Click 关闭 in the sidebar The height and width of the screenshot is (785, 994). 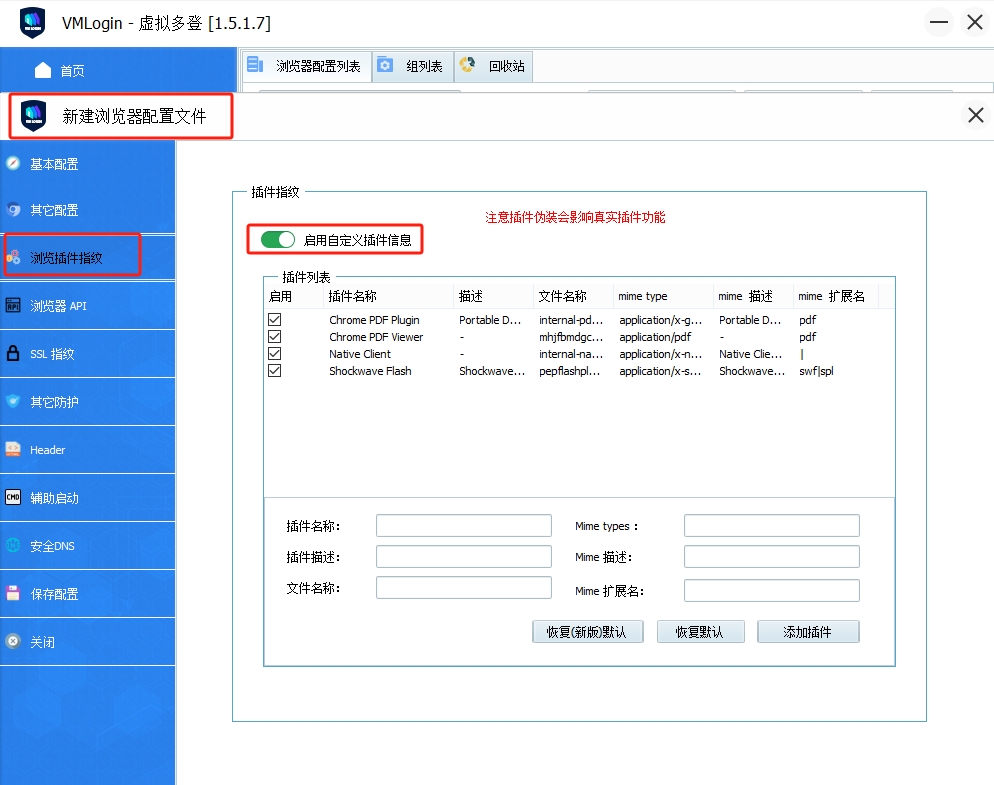(87, 642)
